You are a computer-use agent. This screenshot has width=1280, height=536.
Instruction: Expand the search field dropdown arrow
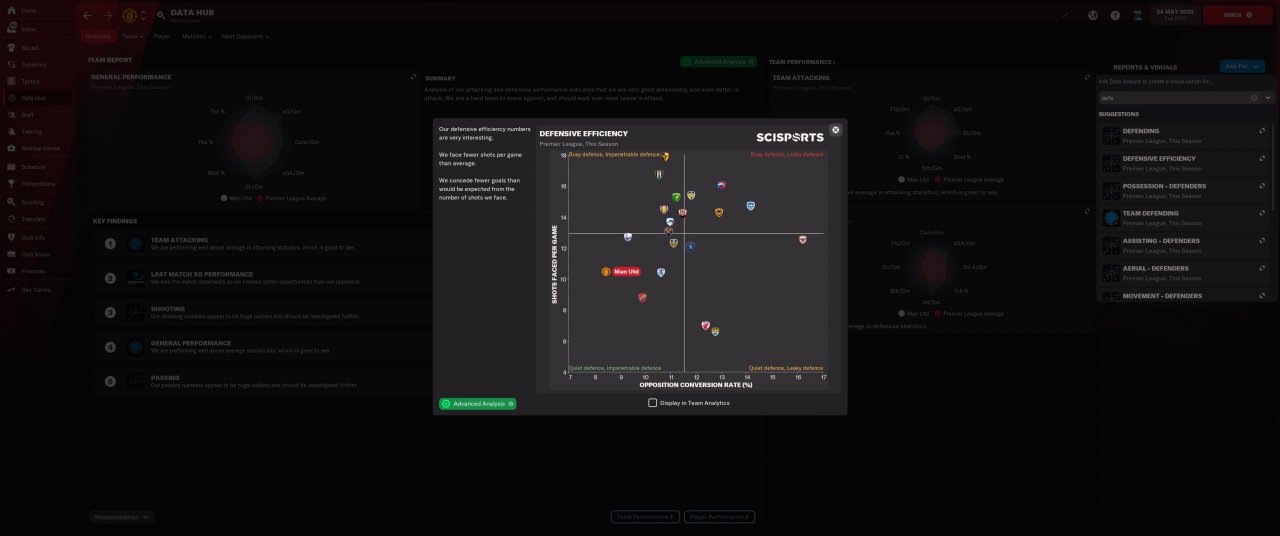(x=1268, y=98)
